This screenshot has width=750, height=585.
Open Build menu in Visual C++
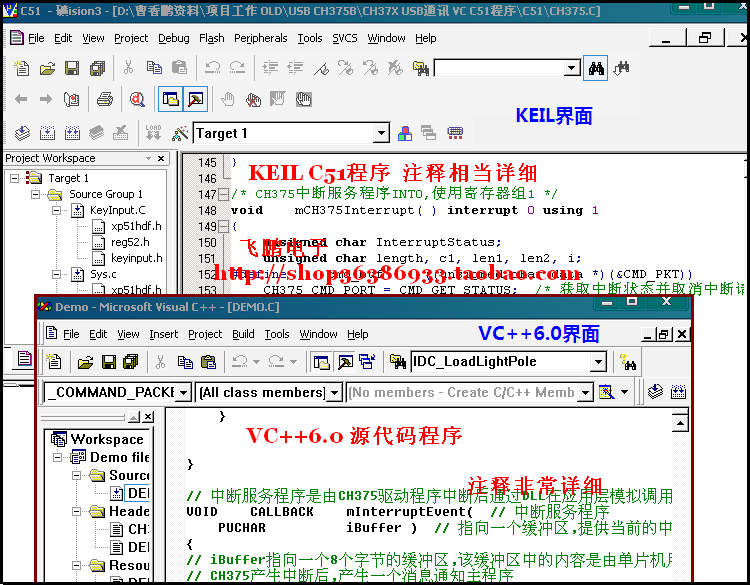(243, 334)
